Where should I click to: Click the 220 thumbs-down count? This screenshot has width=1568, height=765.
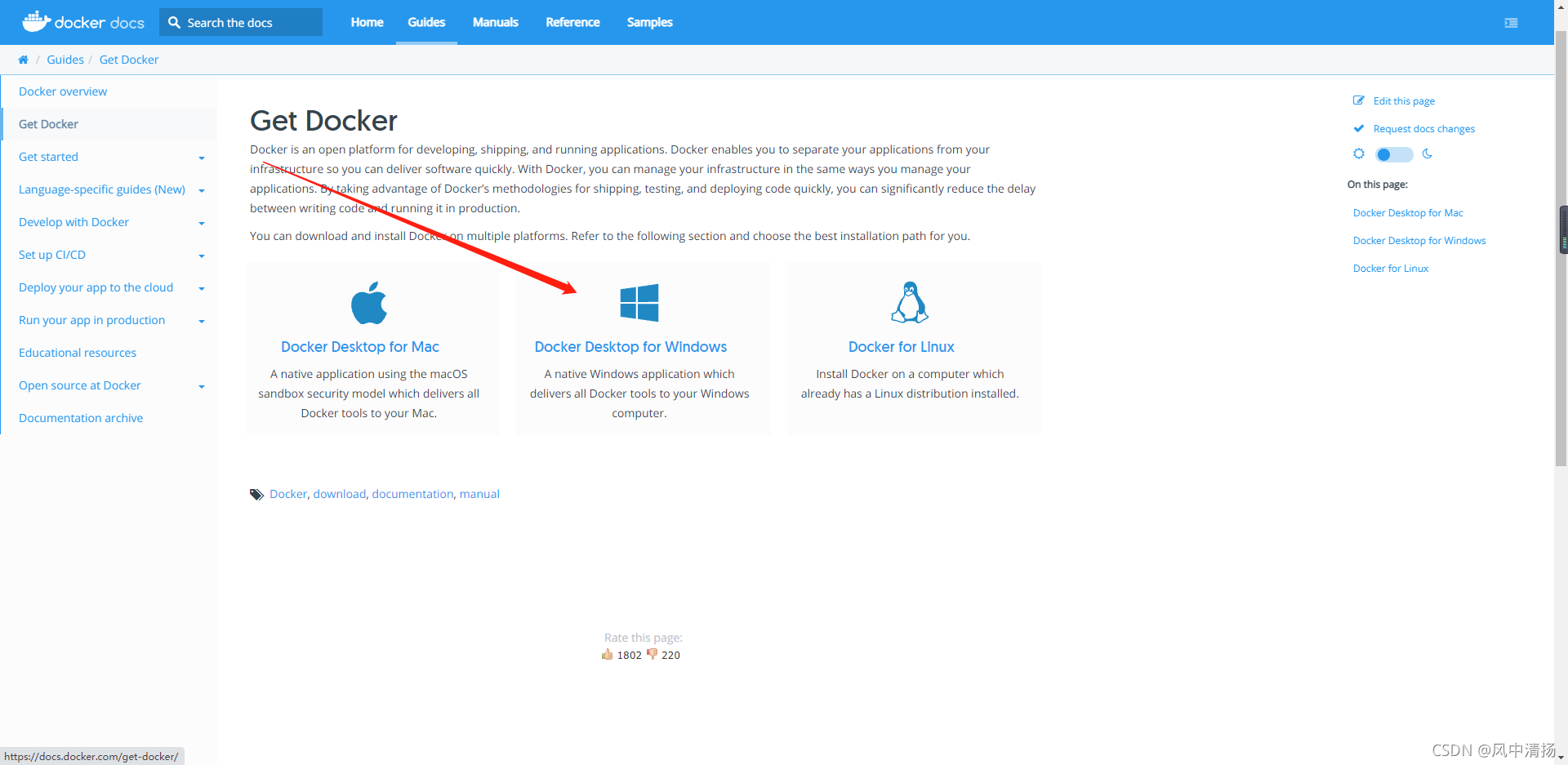pyautogui.click(x=670, y=655)
